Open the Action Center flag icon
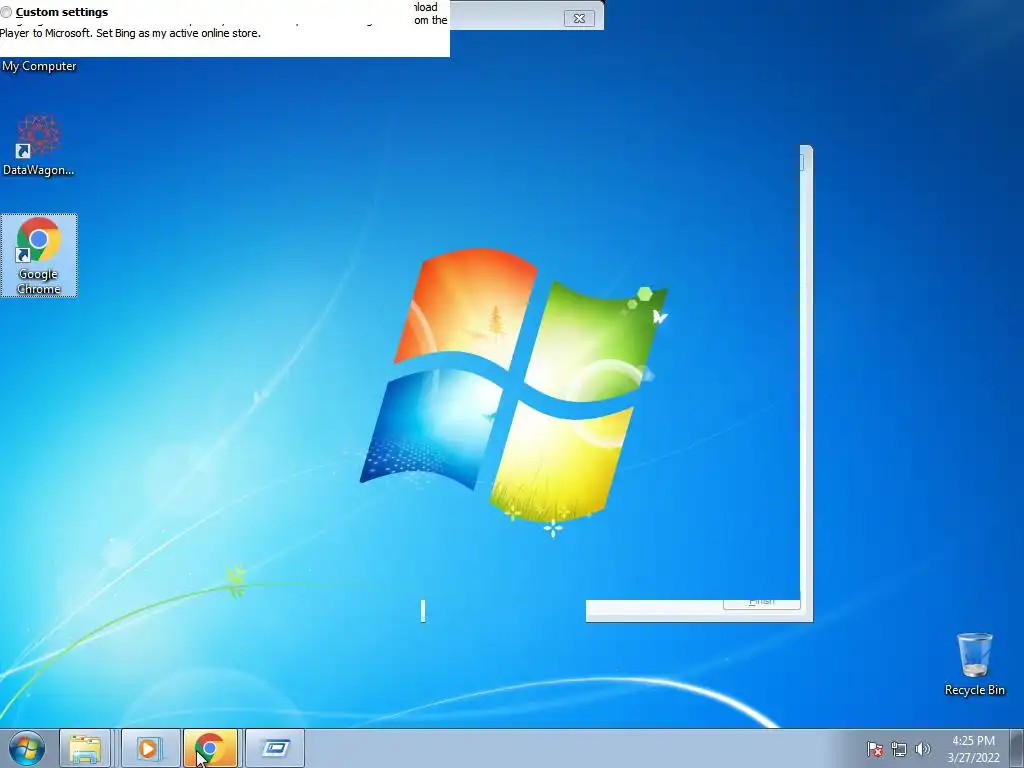 pos(874,749)
